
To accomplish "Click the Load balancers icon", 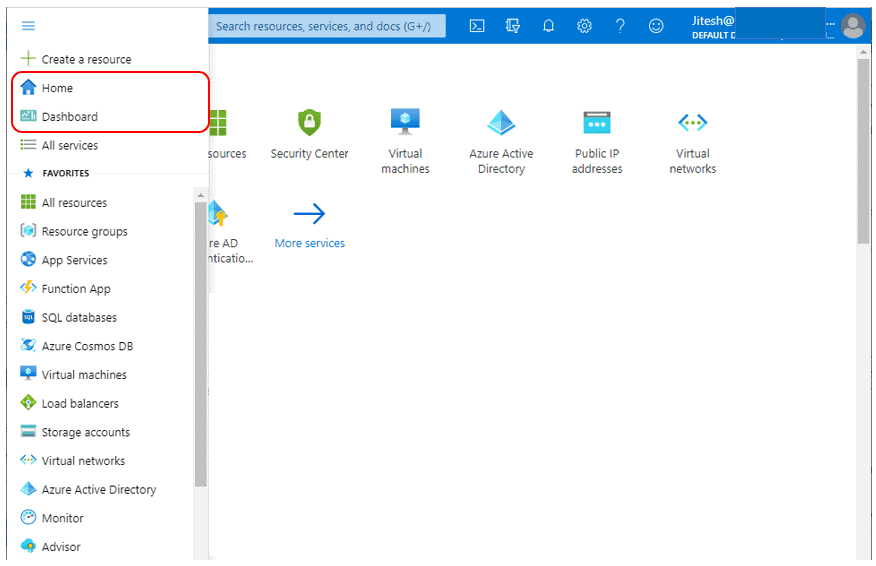I will 28,402.
